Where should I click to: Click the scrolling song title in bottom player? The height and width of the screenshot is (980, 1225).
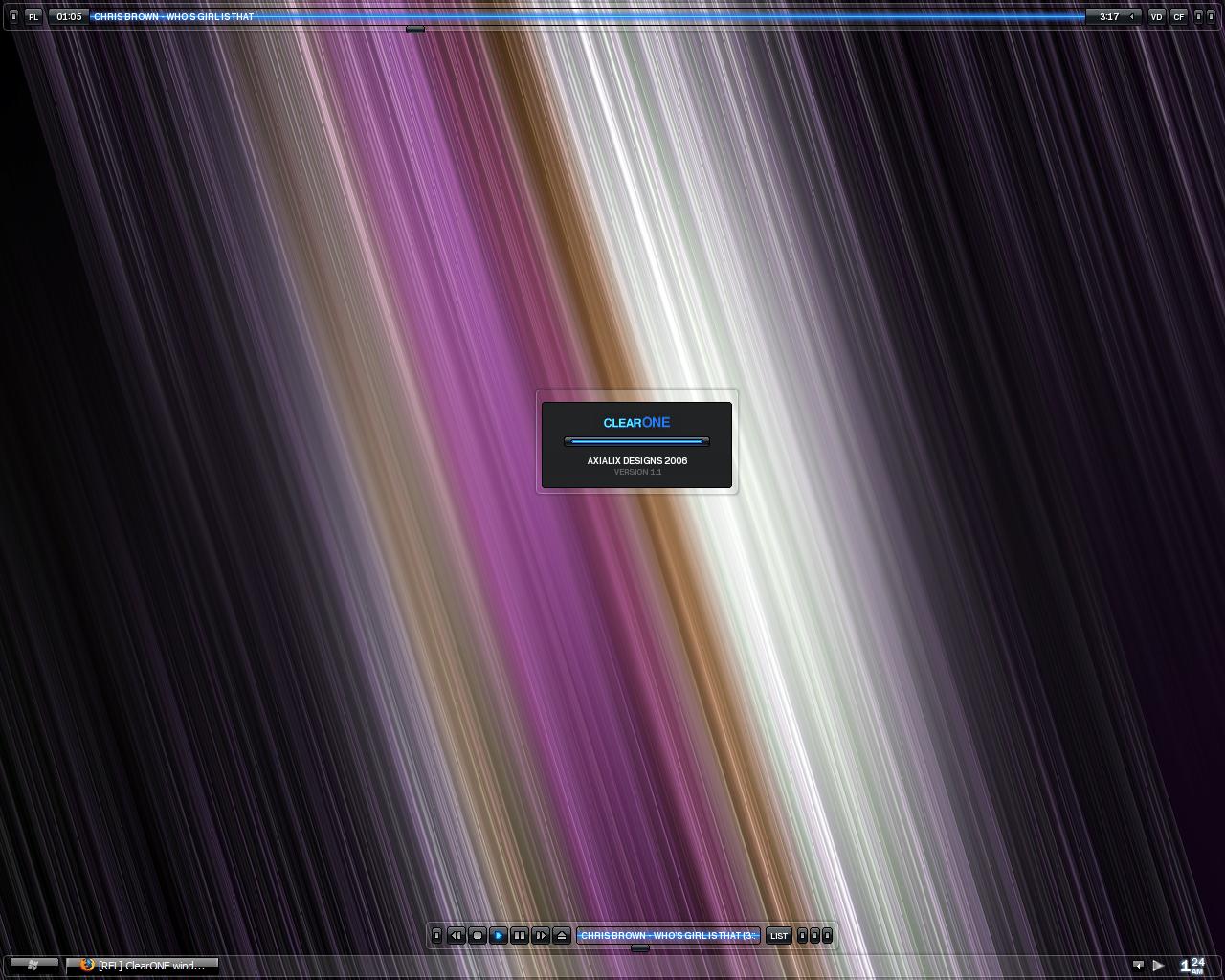(668, 936)
